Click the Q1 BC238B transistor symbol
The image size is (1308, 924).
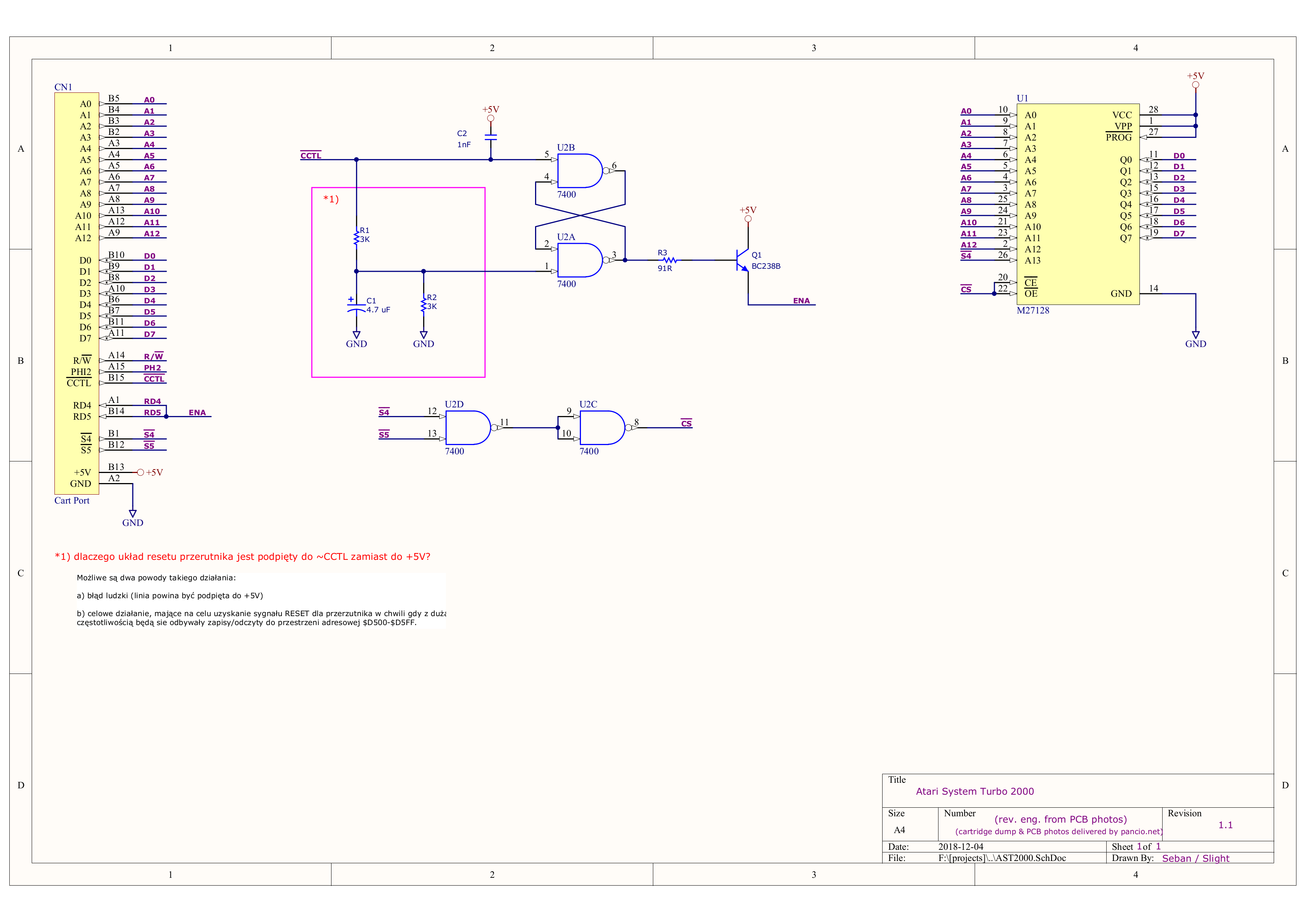click(742, 260)
